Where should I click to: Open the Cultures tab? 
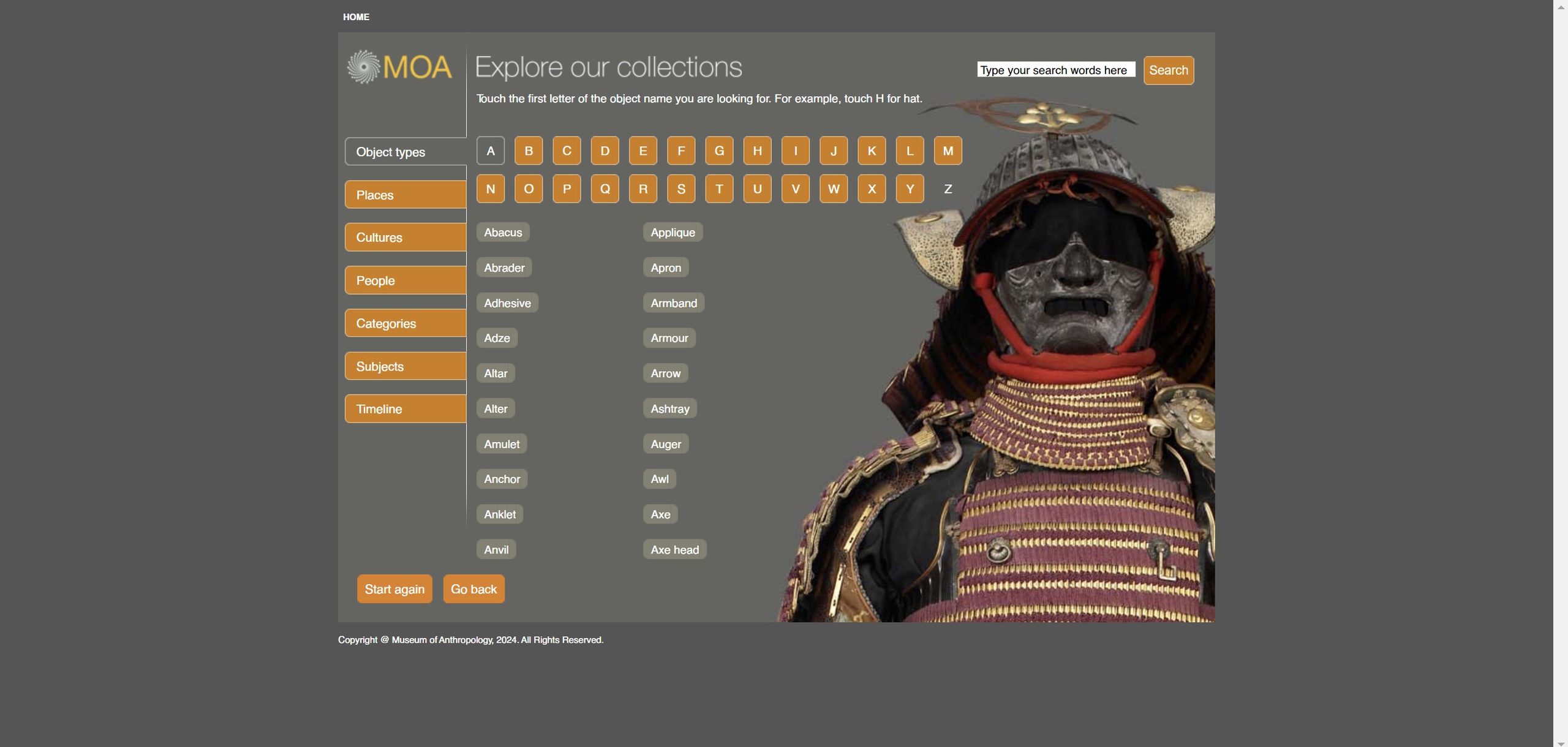(405, 238)
